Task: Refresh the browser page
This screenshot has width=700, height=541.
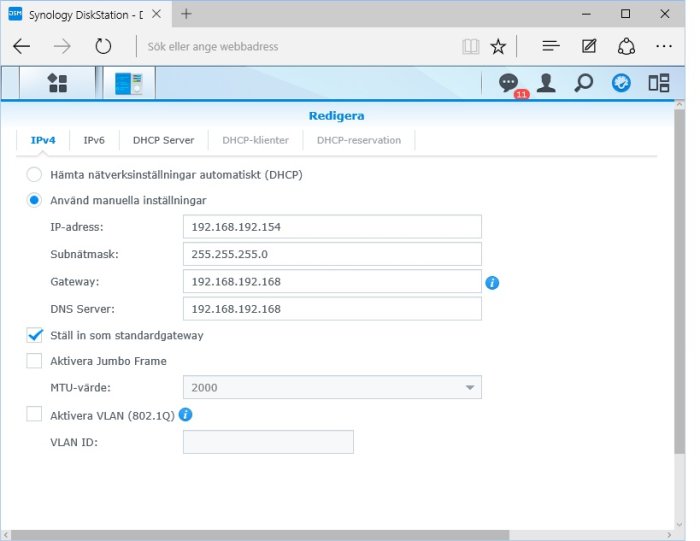Action: coord(103,46)
